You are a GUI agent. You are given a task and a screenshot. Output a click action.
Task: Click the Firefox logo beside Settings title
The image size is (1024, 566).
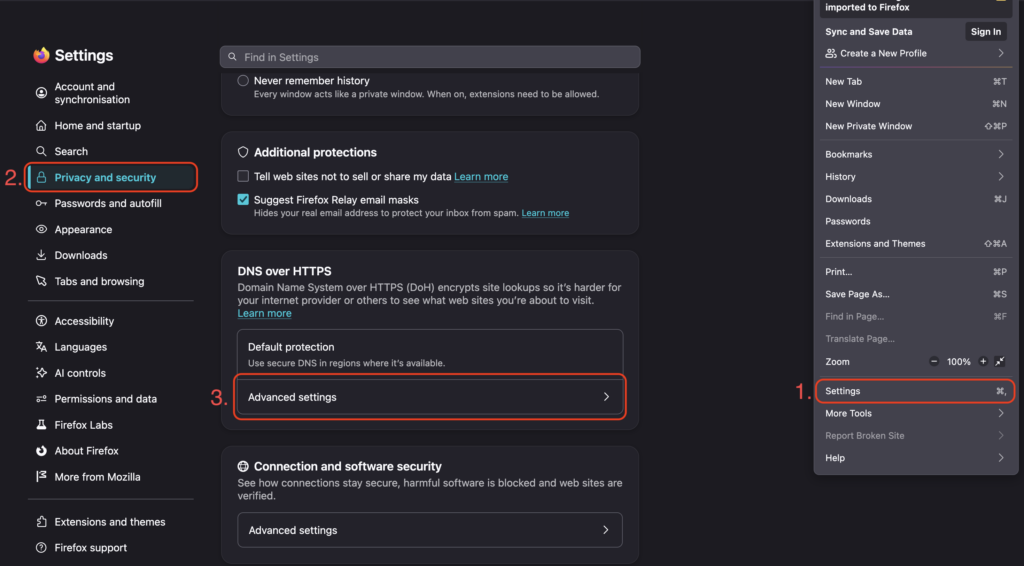pyautogui.click(x=41, y=55)
